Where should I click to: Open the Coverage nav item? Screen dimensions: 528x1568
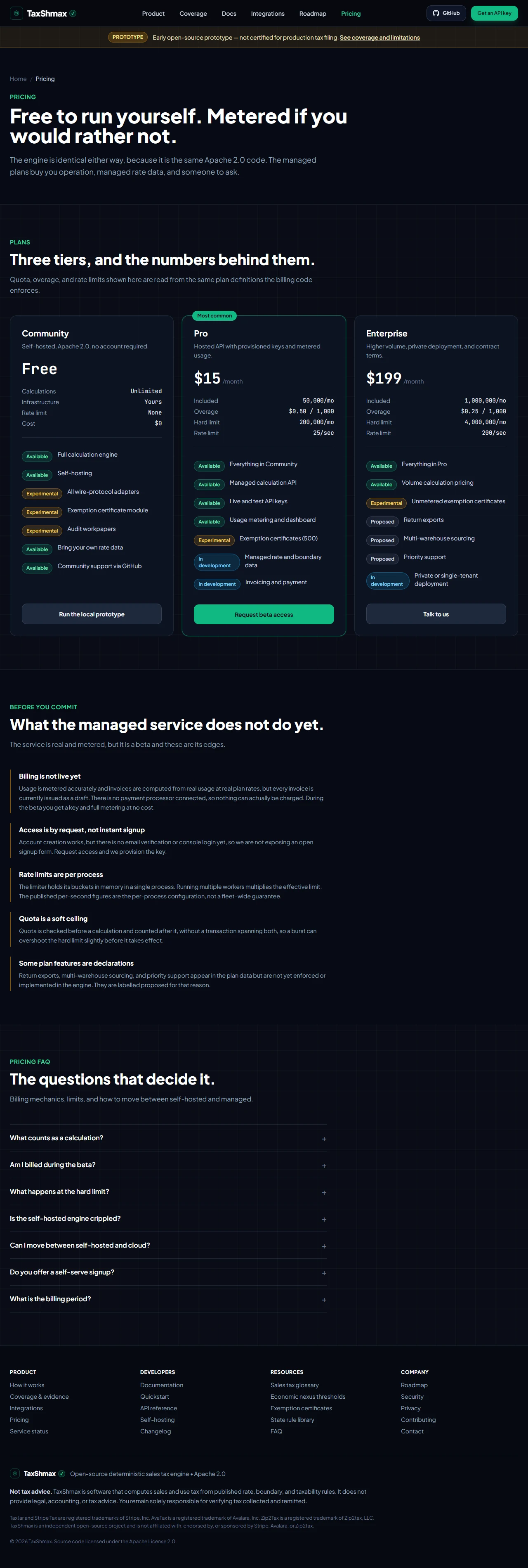193,13
